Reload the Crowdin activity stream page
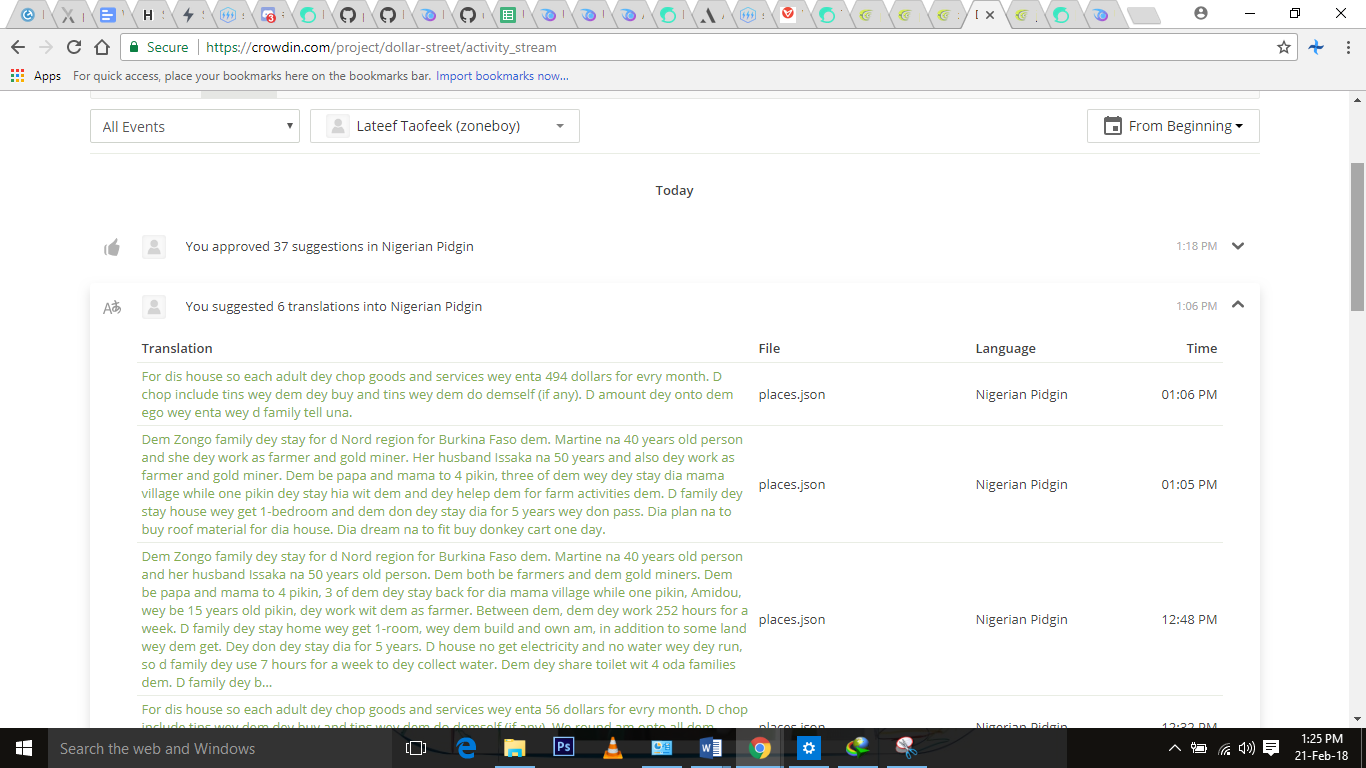Screen dimensions: 1366x768 click(73, 47)
